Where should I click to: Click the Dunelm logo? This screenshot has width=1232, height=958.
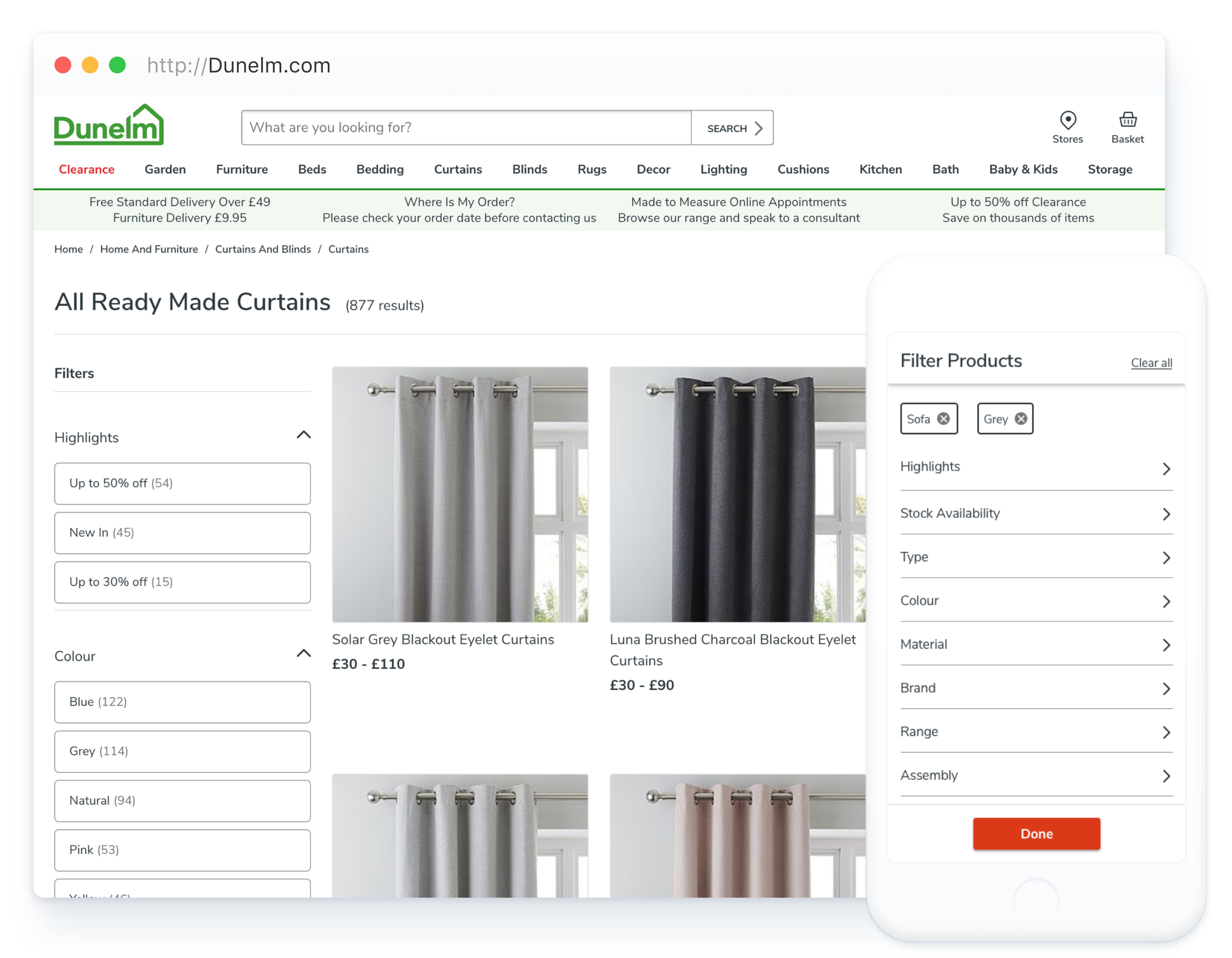coord(109,125)
